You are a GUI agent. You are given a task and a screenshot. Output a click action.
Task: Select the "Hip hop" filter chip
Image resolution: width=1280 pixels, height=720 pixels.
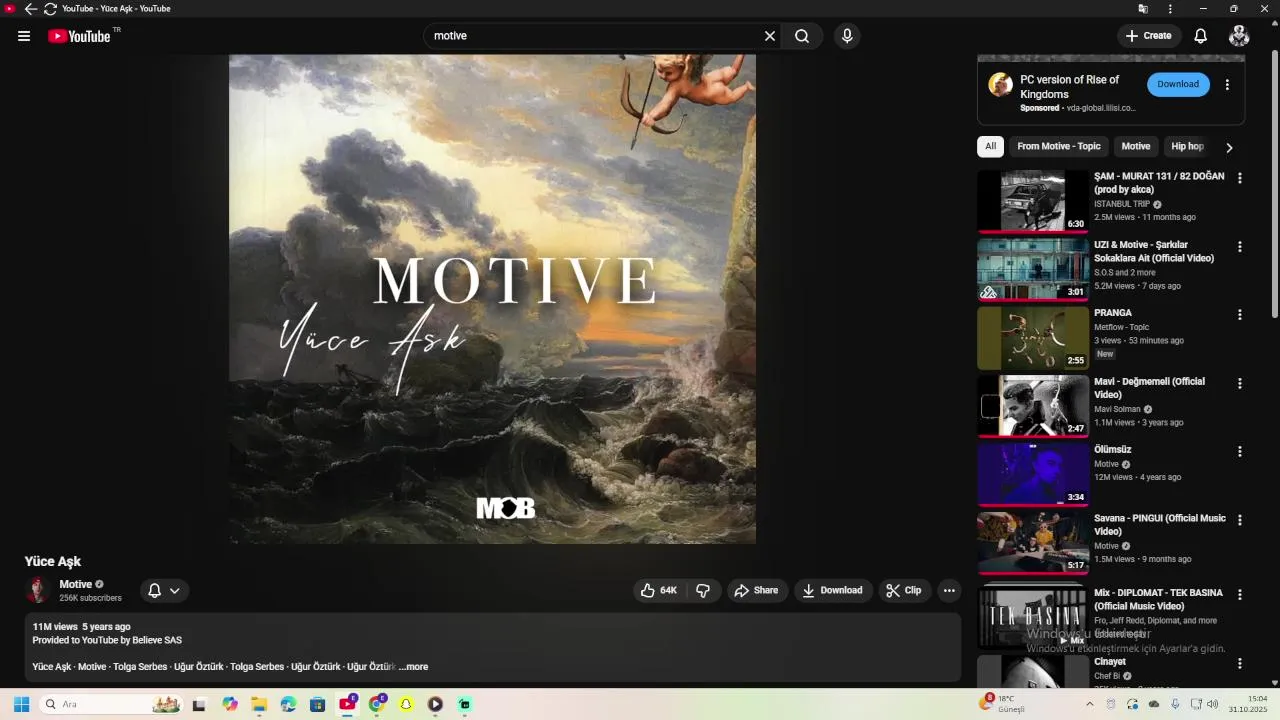pyautogui.click(x=1188, y=146)
